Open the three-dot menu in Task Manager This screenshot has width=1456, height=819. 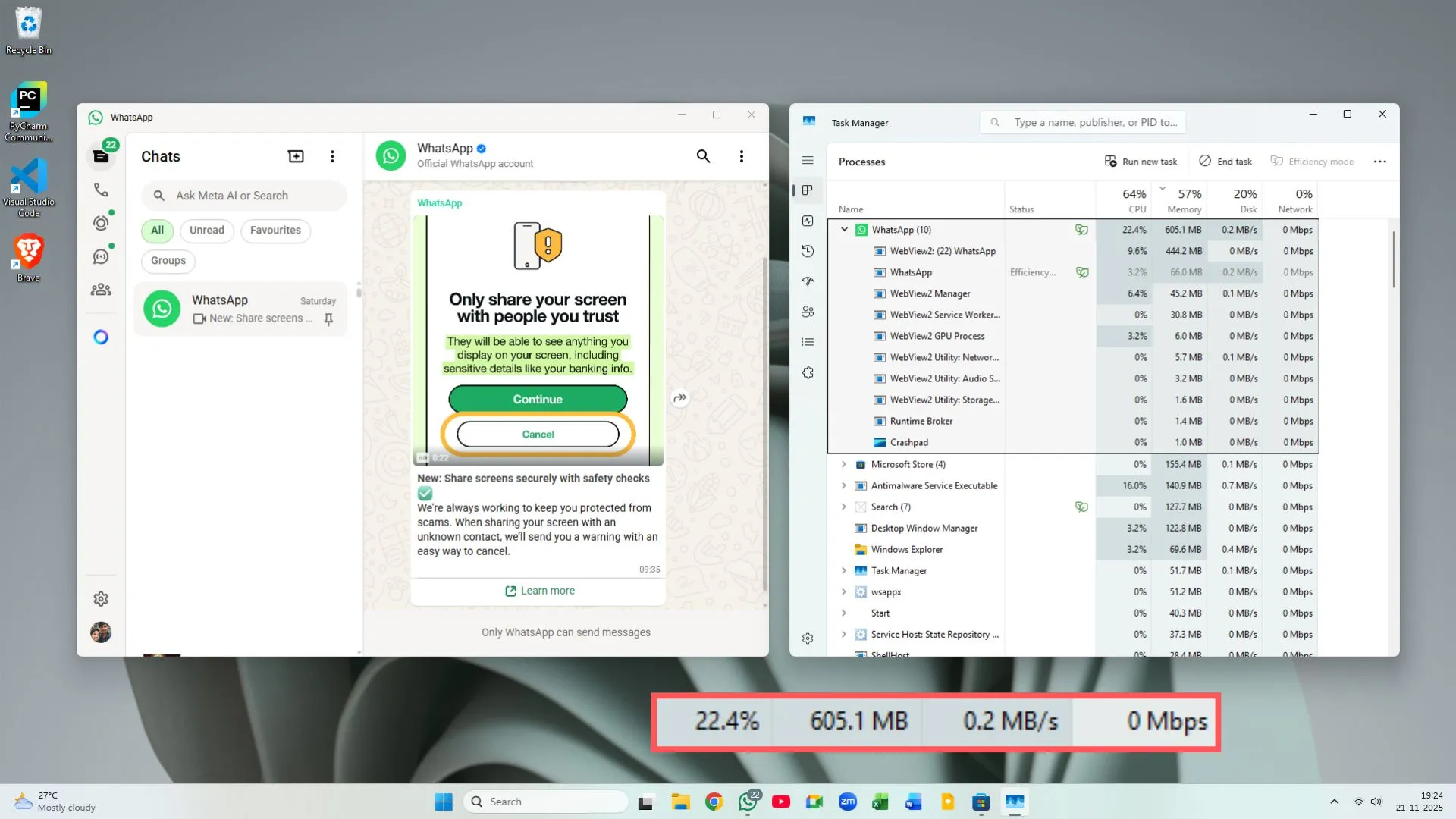click(1380, 161)
